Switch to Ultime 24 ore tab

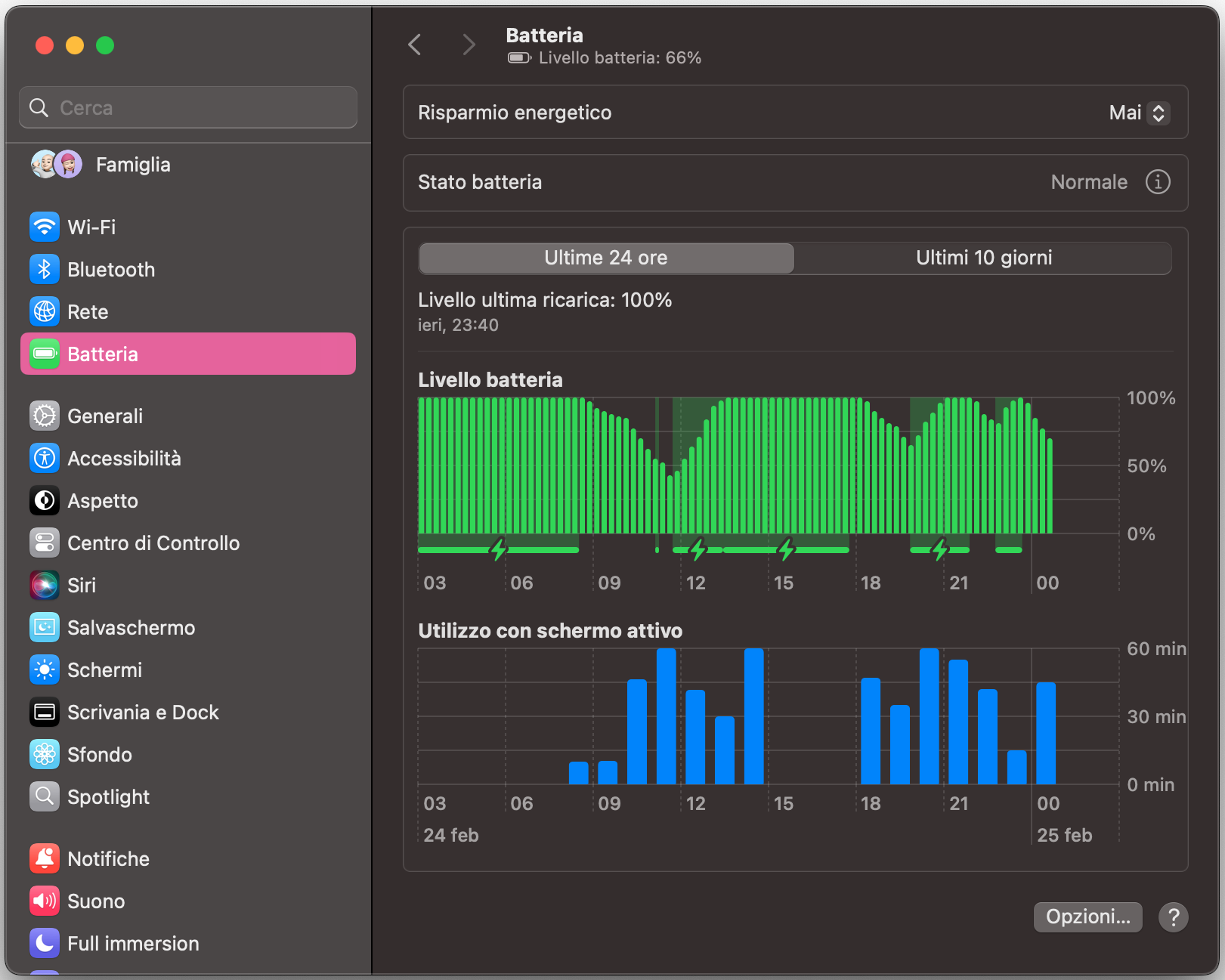pyautogui.click(x=606, y=258)
